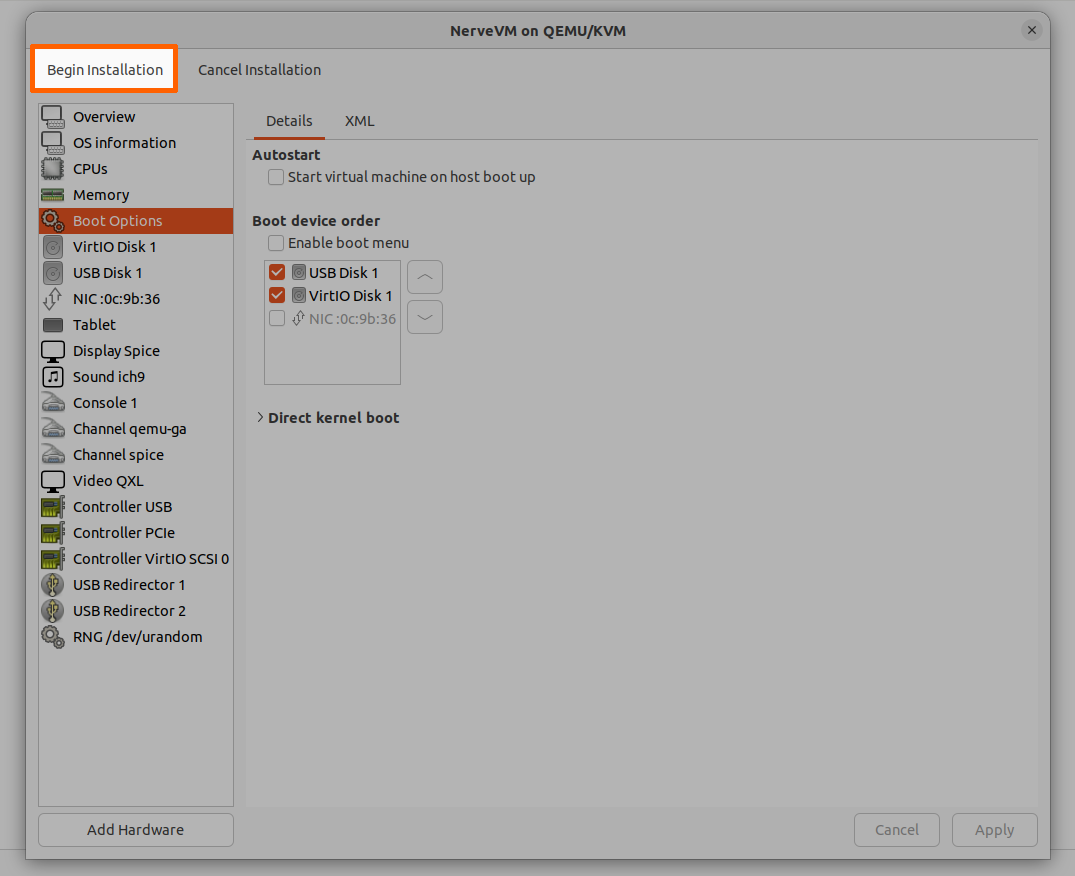Viewport: 1075px width, 876px height.
Task: Switch to the XML tab
Action: coord(359,121)
